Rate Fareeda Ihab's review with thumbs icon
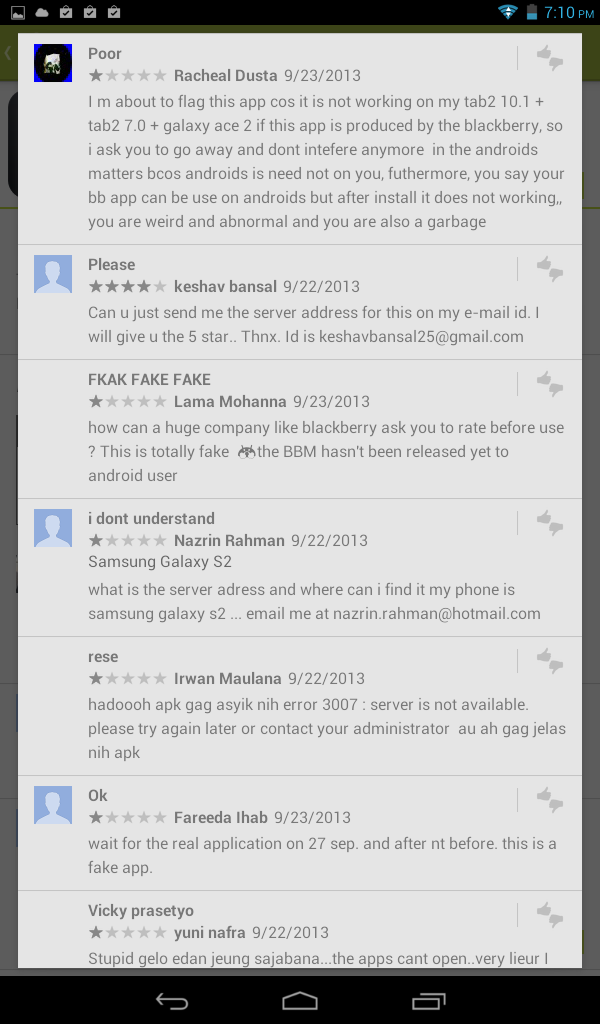Viewport: 600px width, 1024px height. [x=550, y=800]
